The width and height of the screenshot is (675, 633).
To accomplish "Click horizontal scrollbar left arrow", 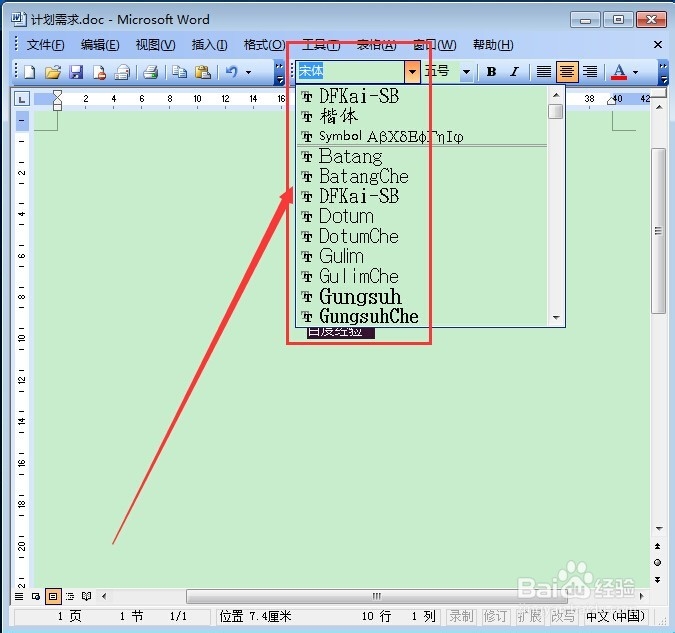I will pyautogui.click(x=104, y=596).
